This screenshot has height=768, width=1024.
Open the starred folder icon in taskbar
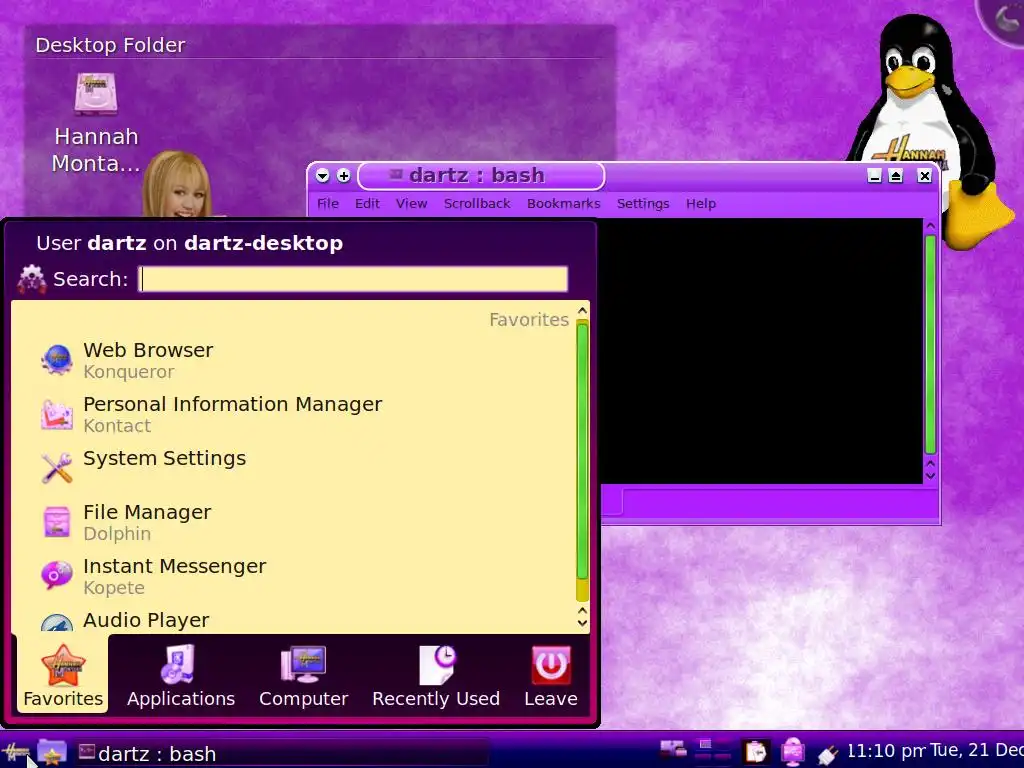point(52,753)
